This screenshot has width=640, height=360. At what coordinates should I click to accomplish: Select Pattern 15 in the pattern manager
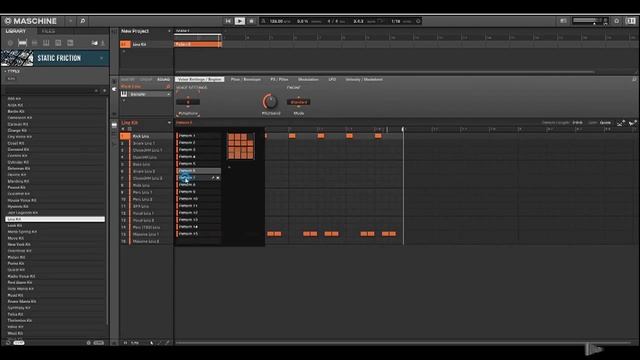tap(198, 234)
